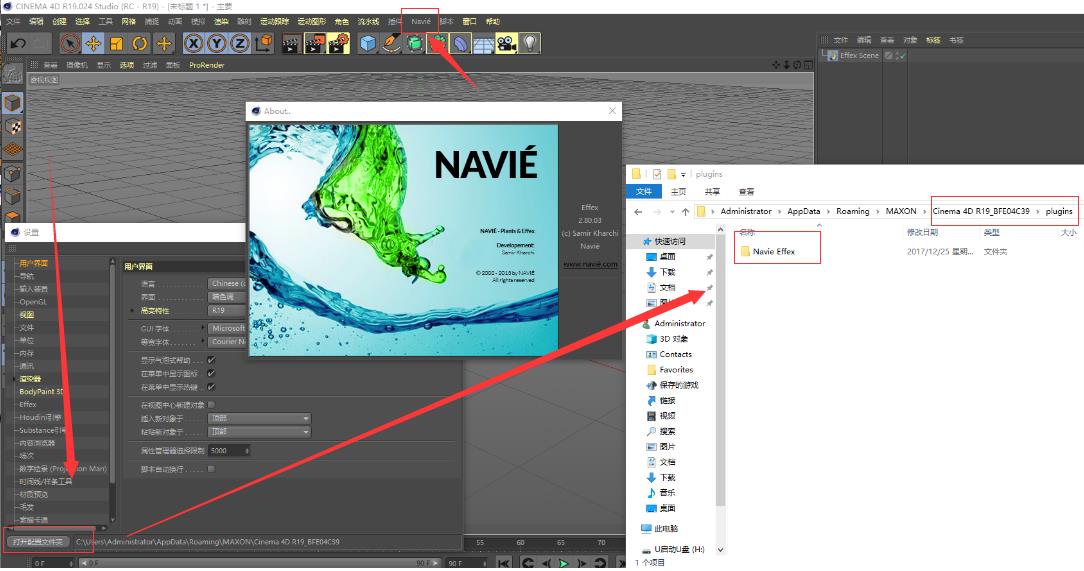Open the Navié menu in menu bar

point(421,21)
